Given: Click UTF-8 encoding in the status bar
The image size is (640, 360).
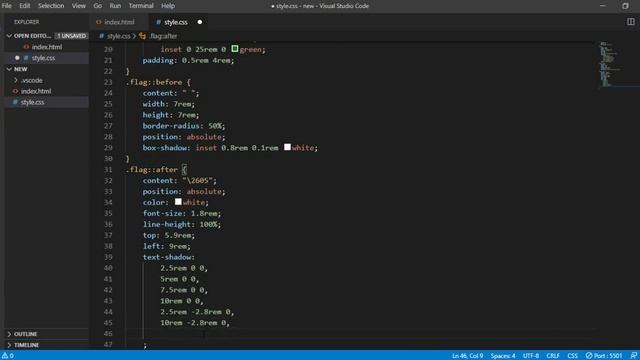Looking at the screenshot, I should (x=531, y=356).
